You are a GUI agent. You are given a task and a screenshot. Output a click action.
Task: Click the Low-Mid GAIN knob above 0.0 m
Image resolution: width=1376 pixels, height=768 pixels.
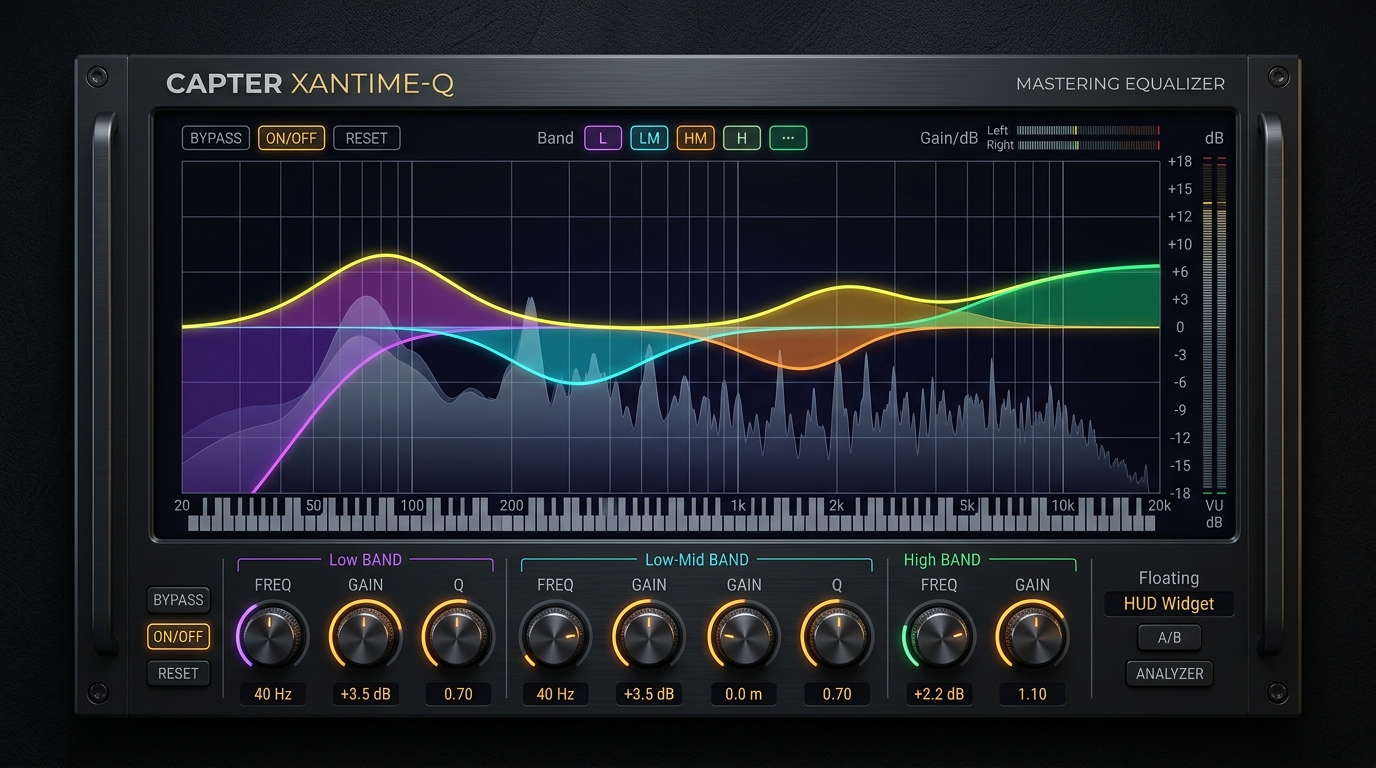(x=744, y=636)
